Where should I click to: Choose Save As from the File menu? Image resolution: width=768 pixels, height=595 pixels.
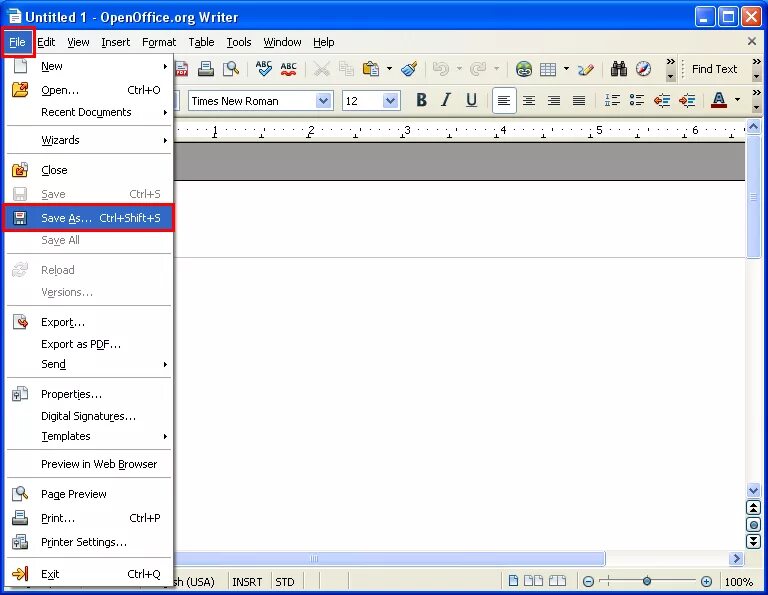(x=89, y=218)
